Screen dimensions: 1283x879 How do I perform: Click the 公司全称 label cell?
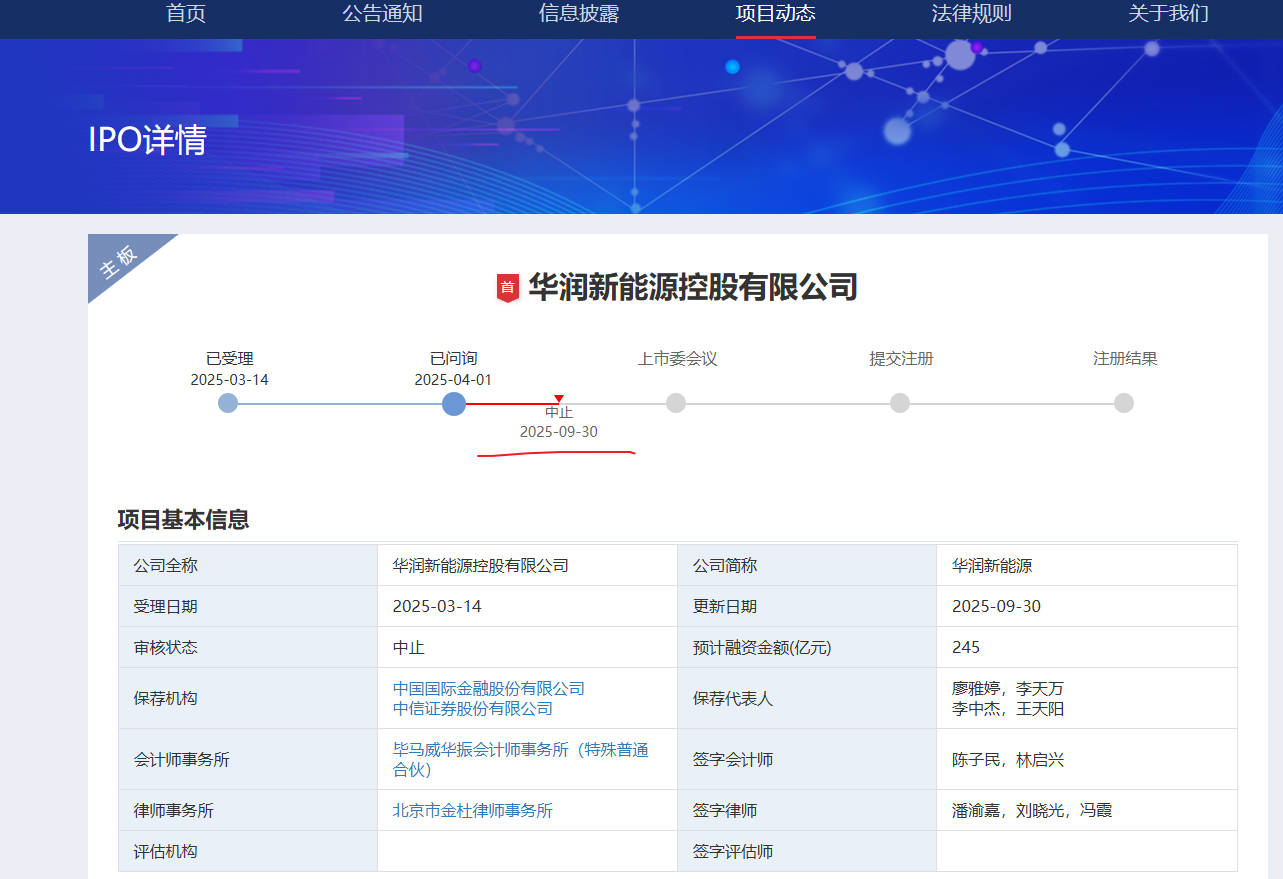click(248, 565)
